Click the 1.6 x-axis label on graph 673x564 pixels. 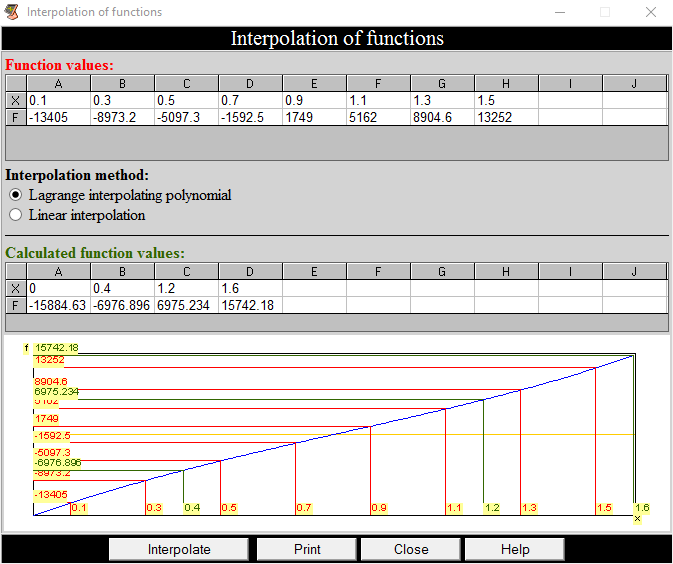641,508
